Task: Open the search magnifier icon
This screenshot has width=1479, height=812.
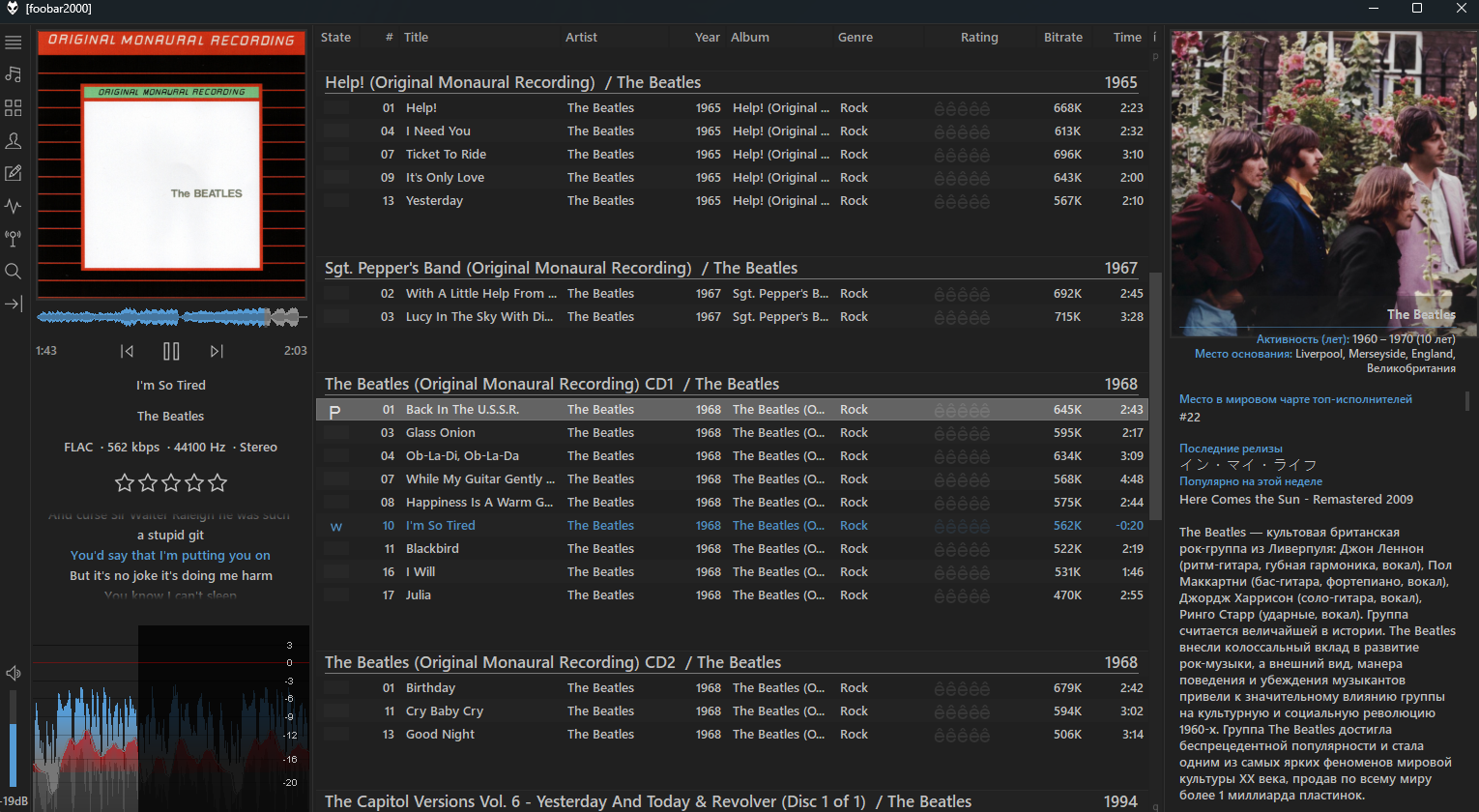Action: pos(14,272)
